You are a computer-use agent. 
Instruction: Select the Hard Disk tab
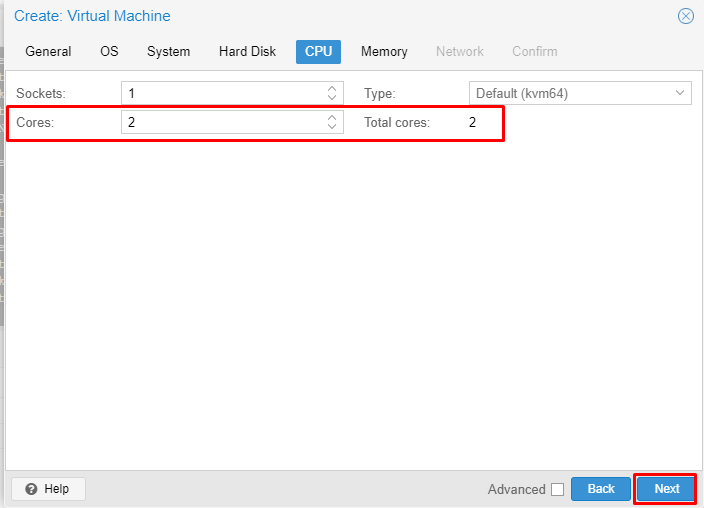(247, 51)
